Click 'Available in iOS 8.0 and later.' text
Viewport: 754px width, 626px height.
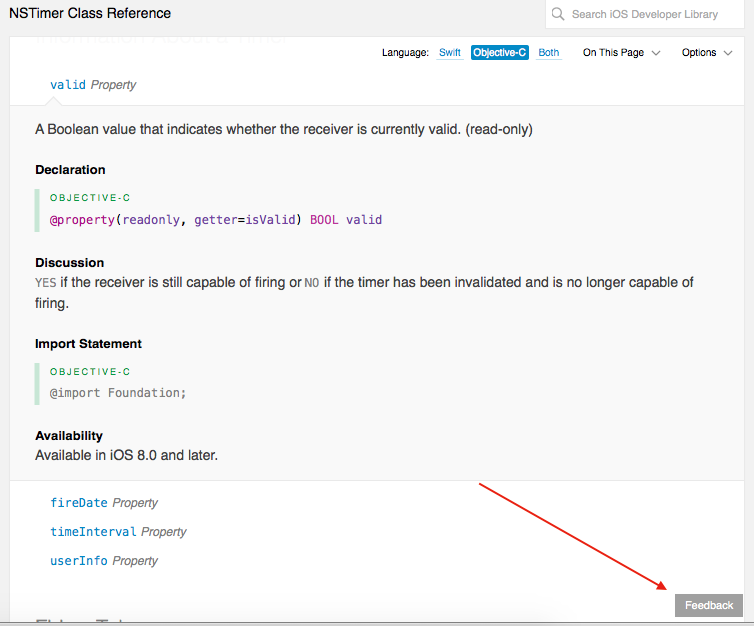pyautogui.click(x=126, y=455)
